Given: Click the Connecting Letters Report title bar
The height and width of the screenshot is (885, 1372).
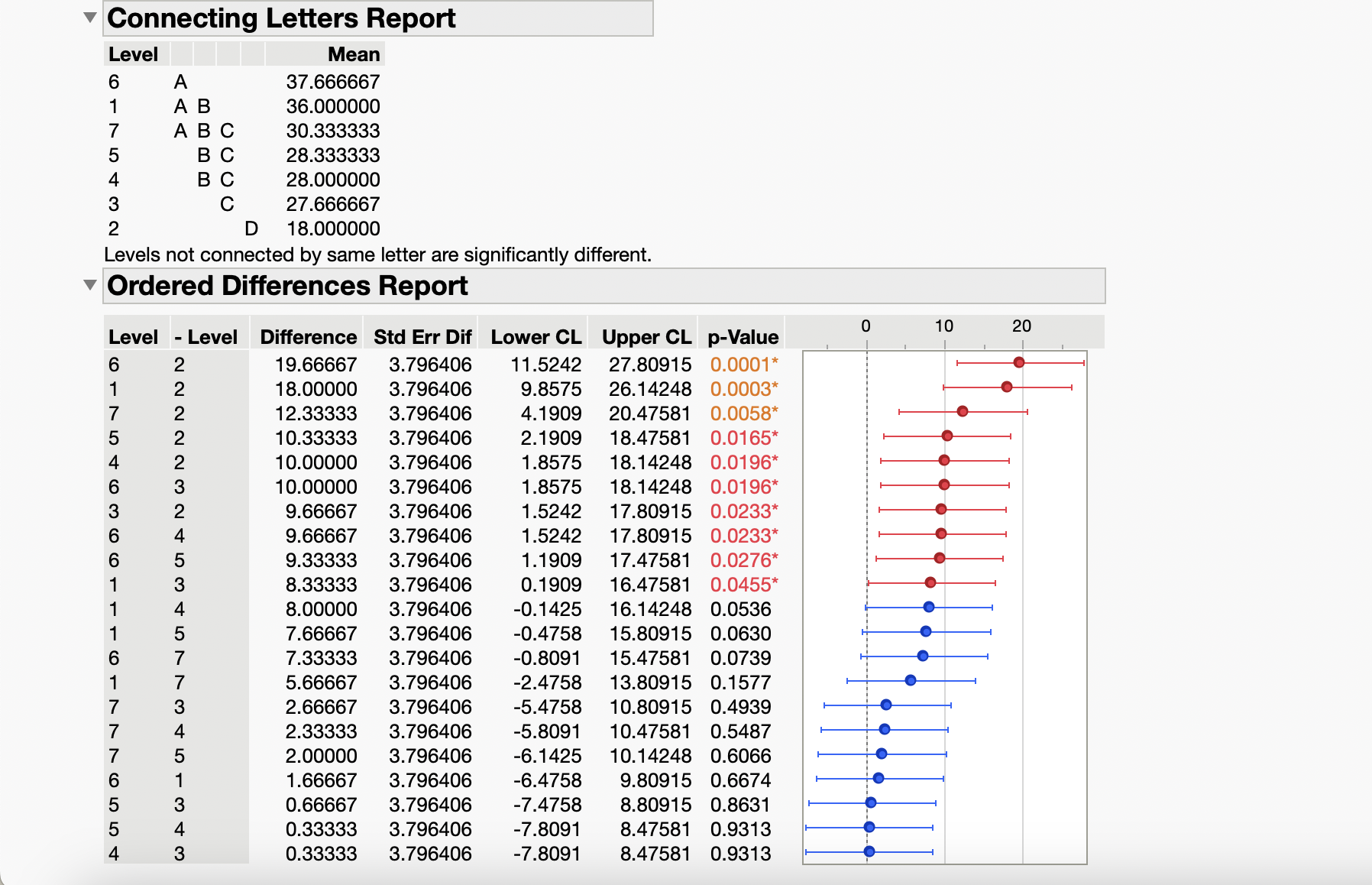Looking at the screenshot, I should pos(283,18).
